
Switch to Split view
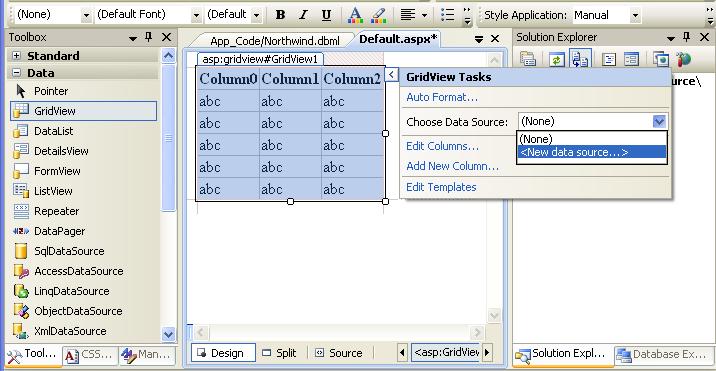(280, 353)
